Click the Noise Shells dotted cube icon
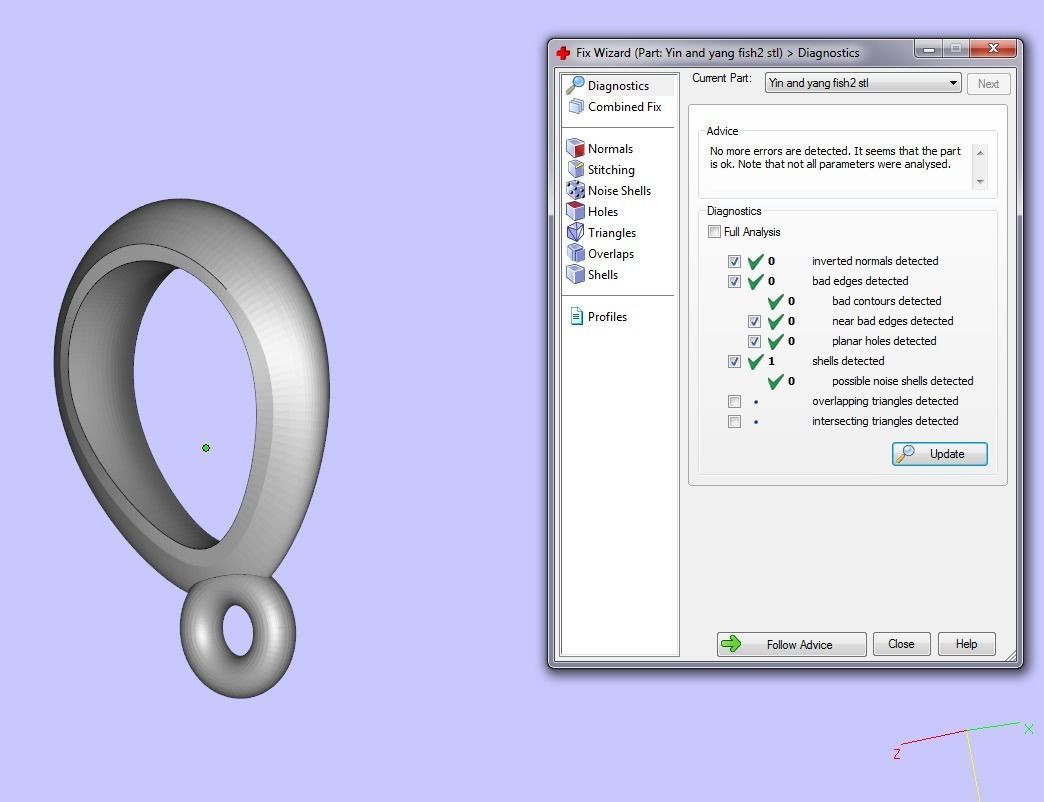 pyautogui.click(x=575, y=190)
